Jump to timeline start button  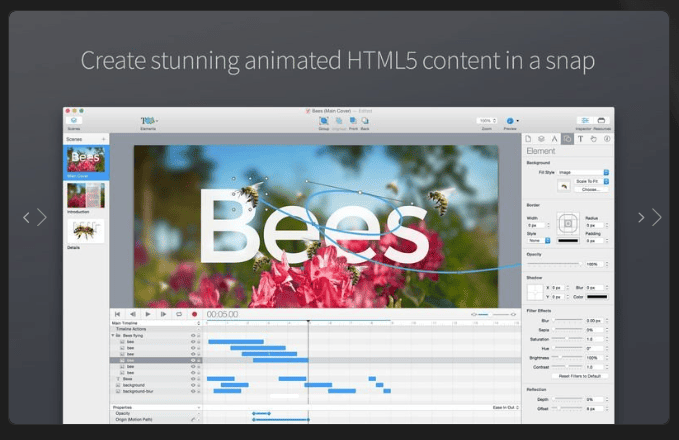[x=117, y=314]
